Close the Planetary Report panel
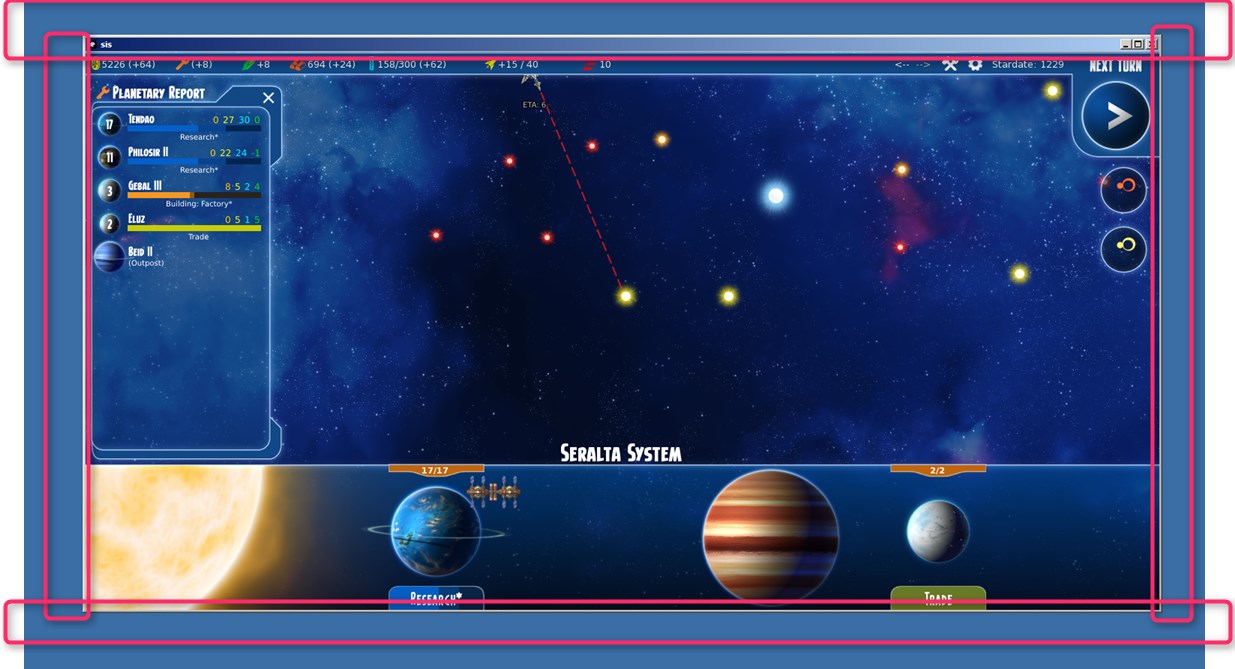The width and height of the screenshot is (1235, 669). coord(268,97)
